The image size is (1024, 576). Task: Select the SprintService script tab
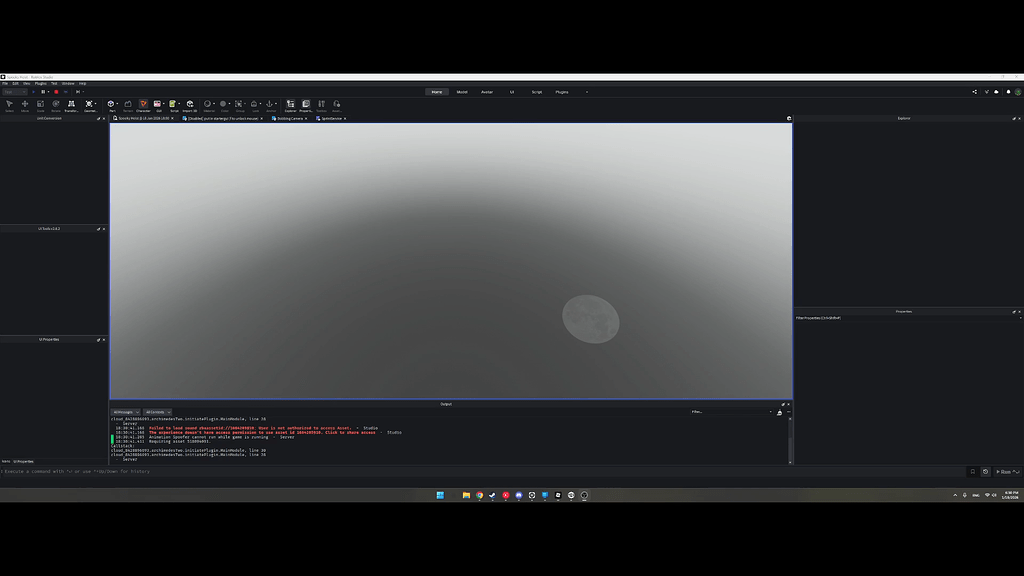329,118
